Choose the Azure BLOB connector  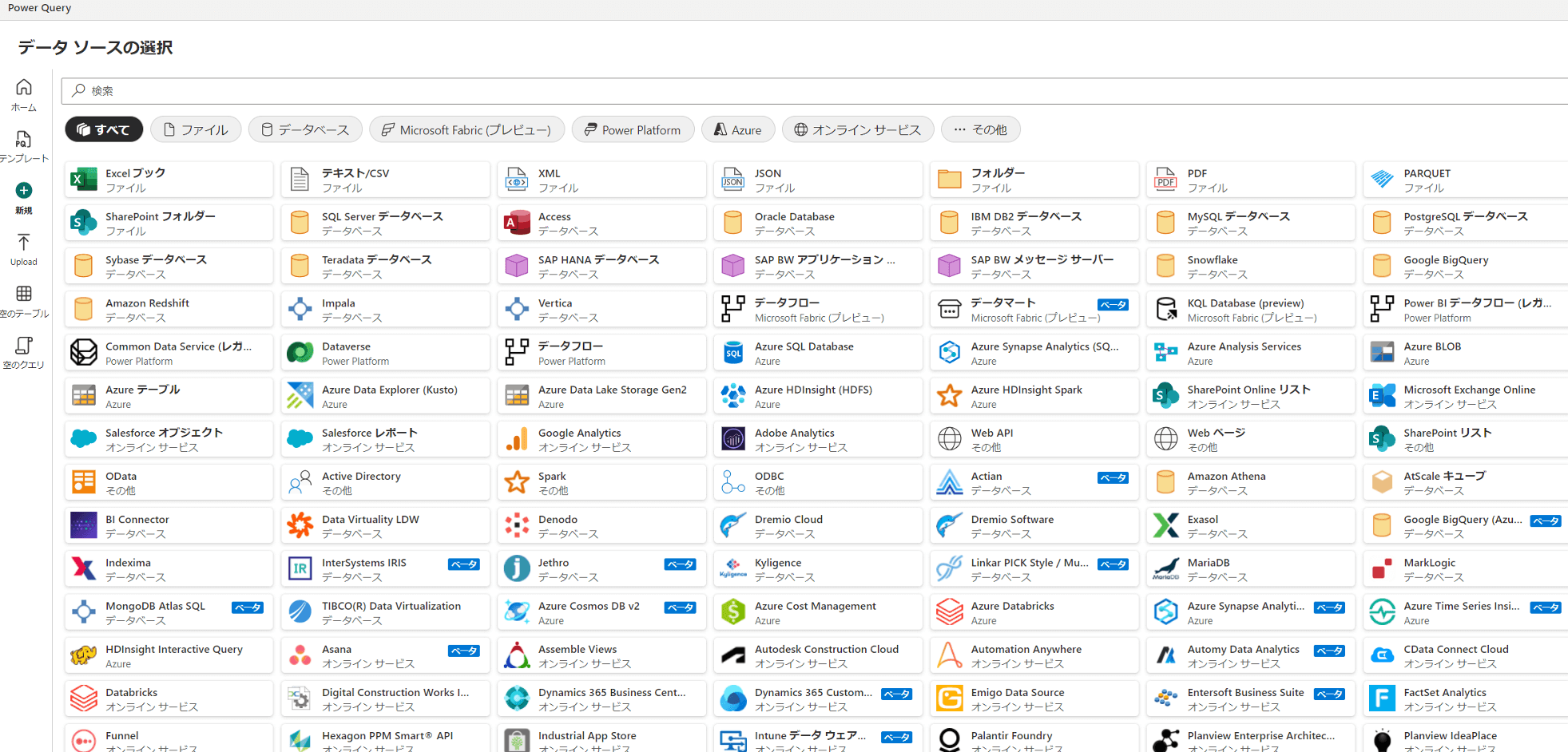(1467, 352)
